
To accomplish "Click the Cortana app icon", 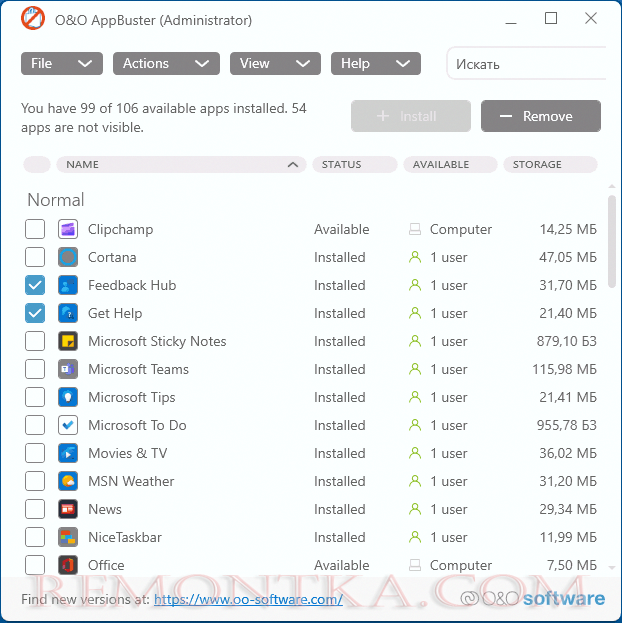I will tap(68, 257).
